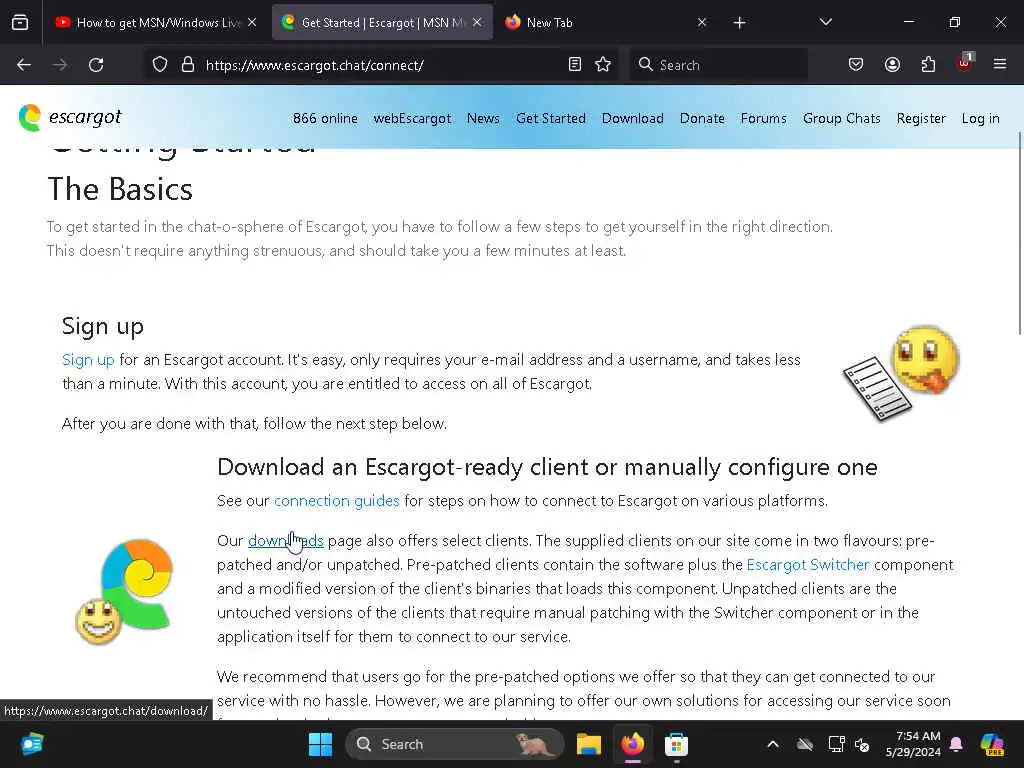Click The Basics heading
This screenshot has width=1024, height=768.
click(x=120, y=189)
